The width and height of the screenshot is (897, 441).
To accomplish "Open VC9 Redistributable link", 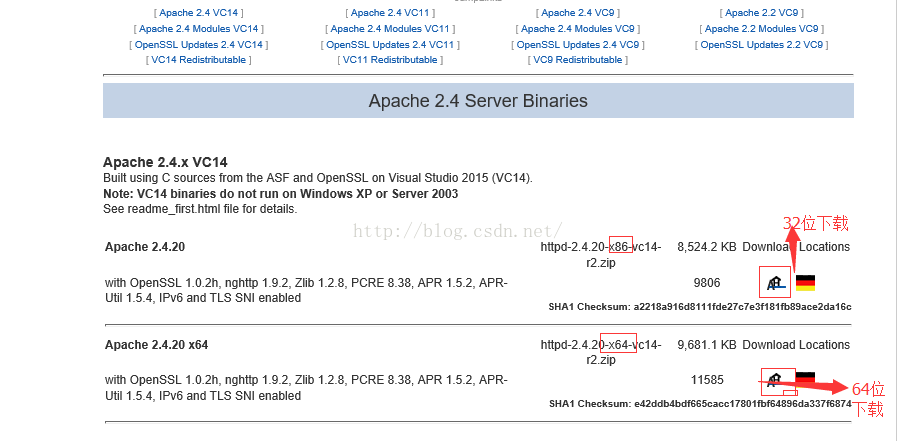I will click(578, 60).
